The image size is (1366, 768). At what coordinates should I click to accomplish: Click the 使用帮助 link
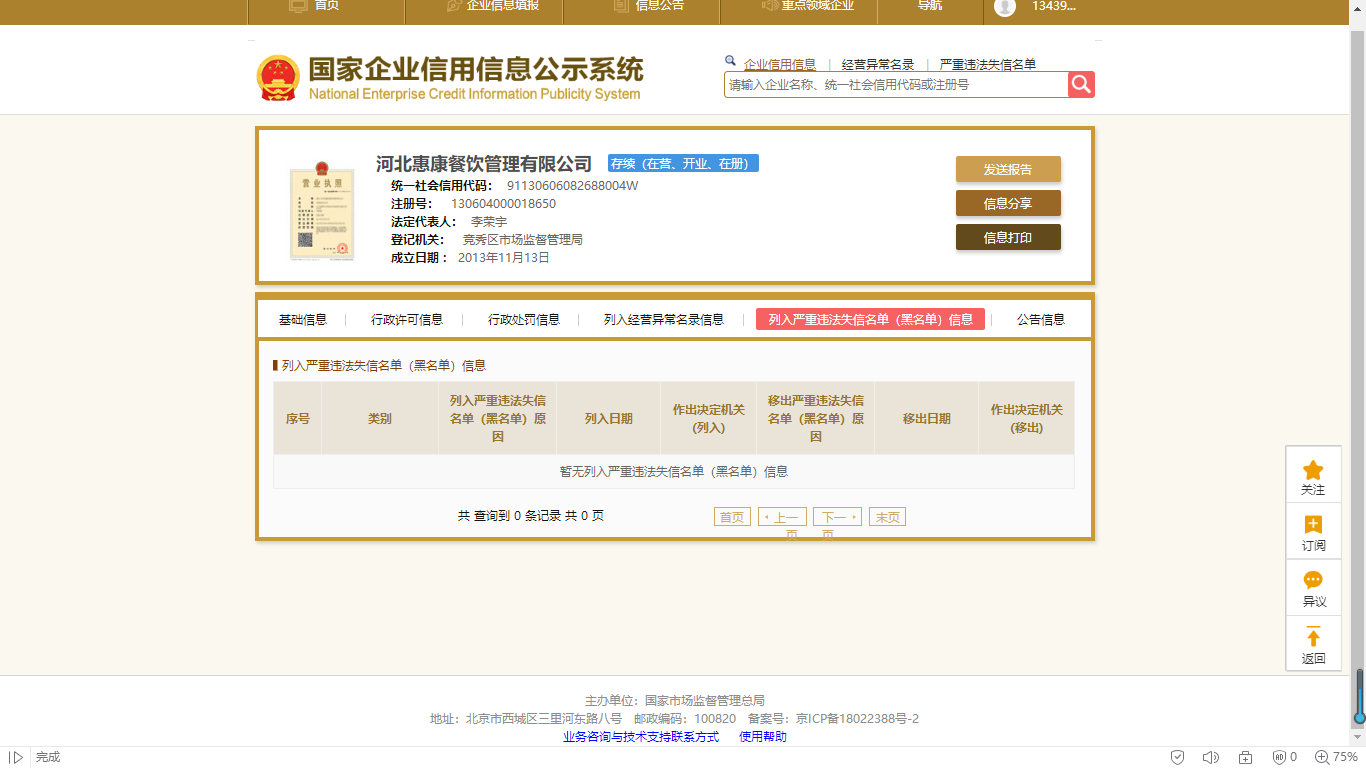tap(763, 737)
